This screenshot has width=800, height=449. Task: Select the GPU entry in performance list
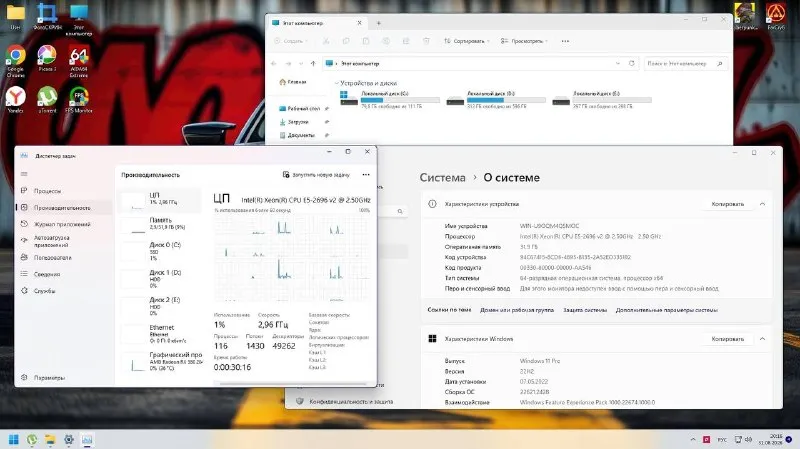(x=160, y=361)
